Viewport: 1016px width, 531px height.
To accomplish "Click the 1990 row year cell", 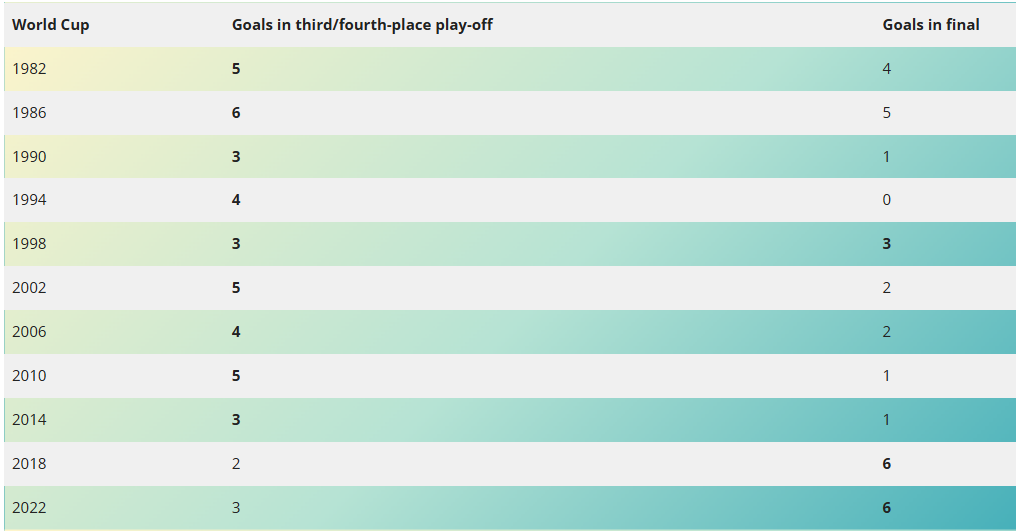I will [29, 156].
